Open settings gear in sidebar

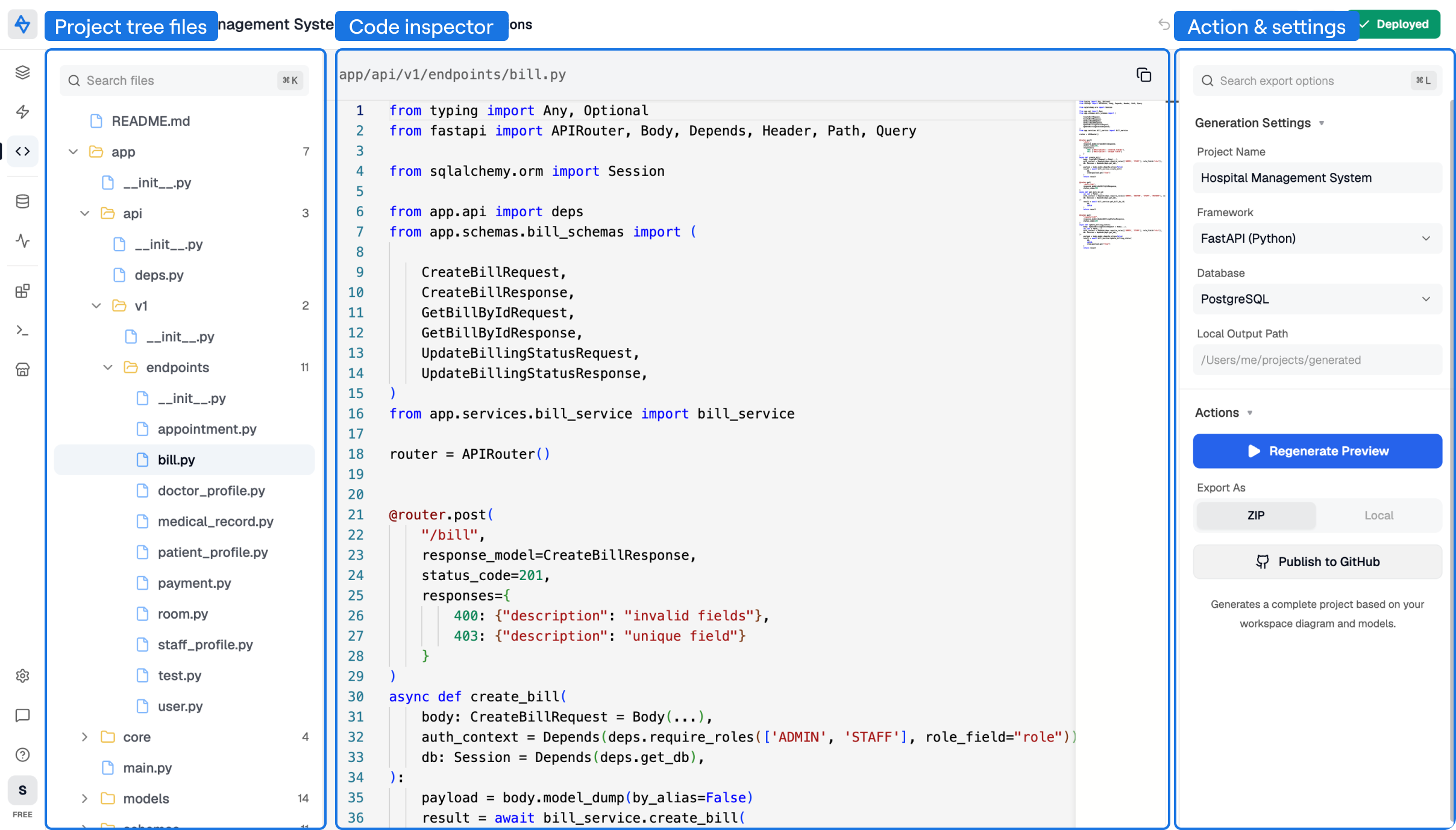[22, 676]
